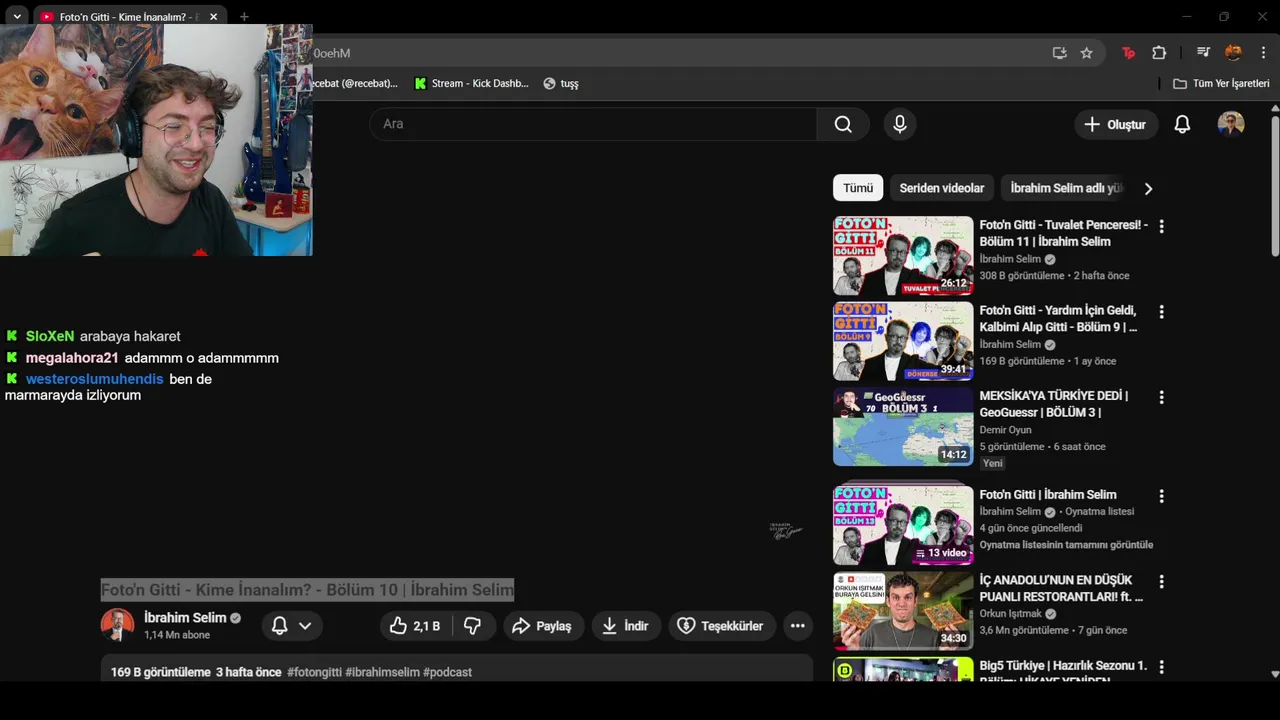The image size is (1280, 720).
Task: Open the browser extensions puzzle icon
Action: point(1159,53)
